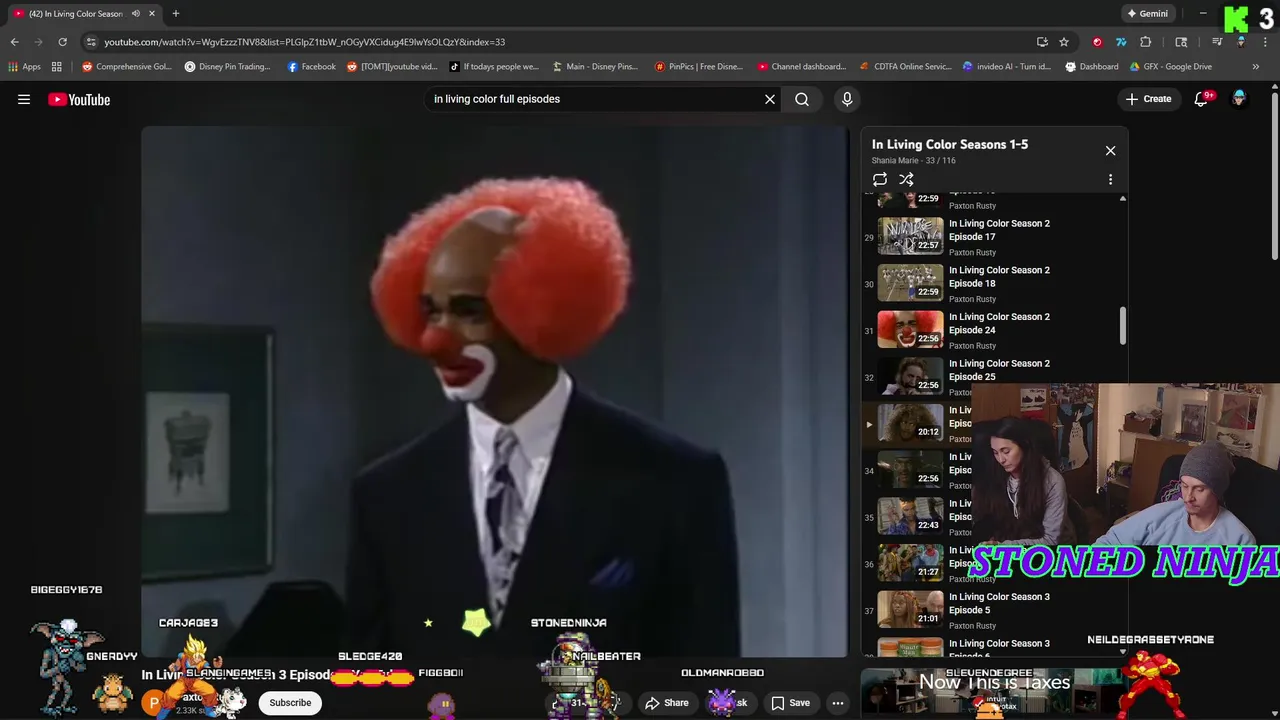Open the Dashboard bookmark
This screenshot has width=1280, height=720.
(1092, 67)
